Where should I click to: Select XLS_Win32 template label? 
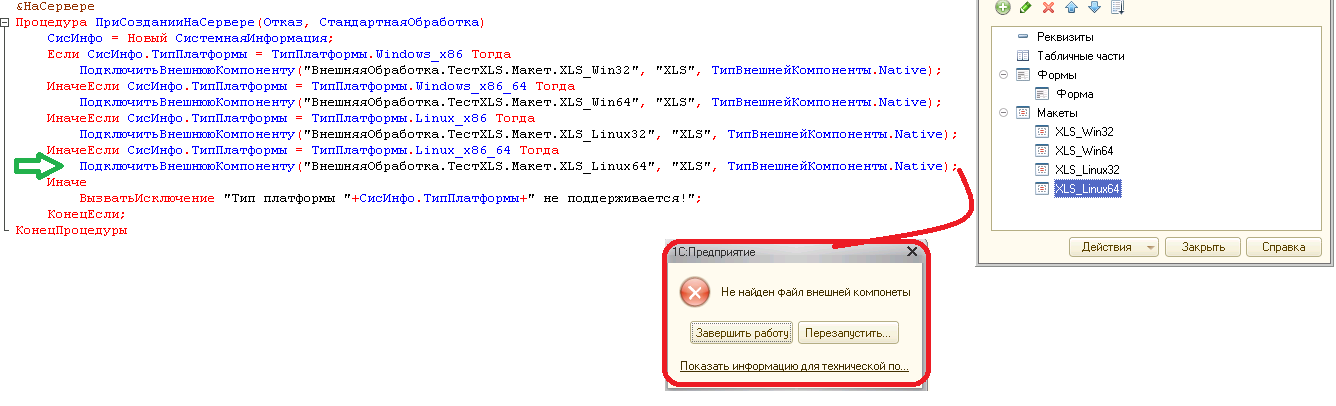pos(1084,132)
